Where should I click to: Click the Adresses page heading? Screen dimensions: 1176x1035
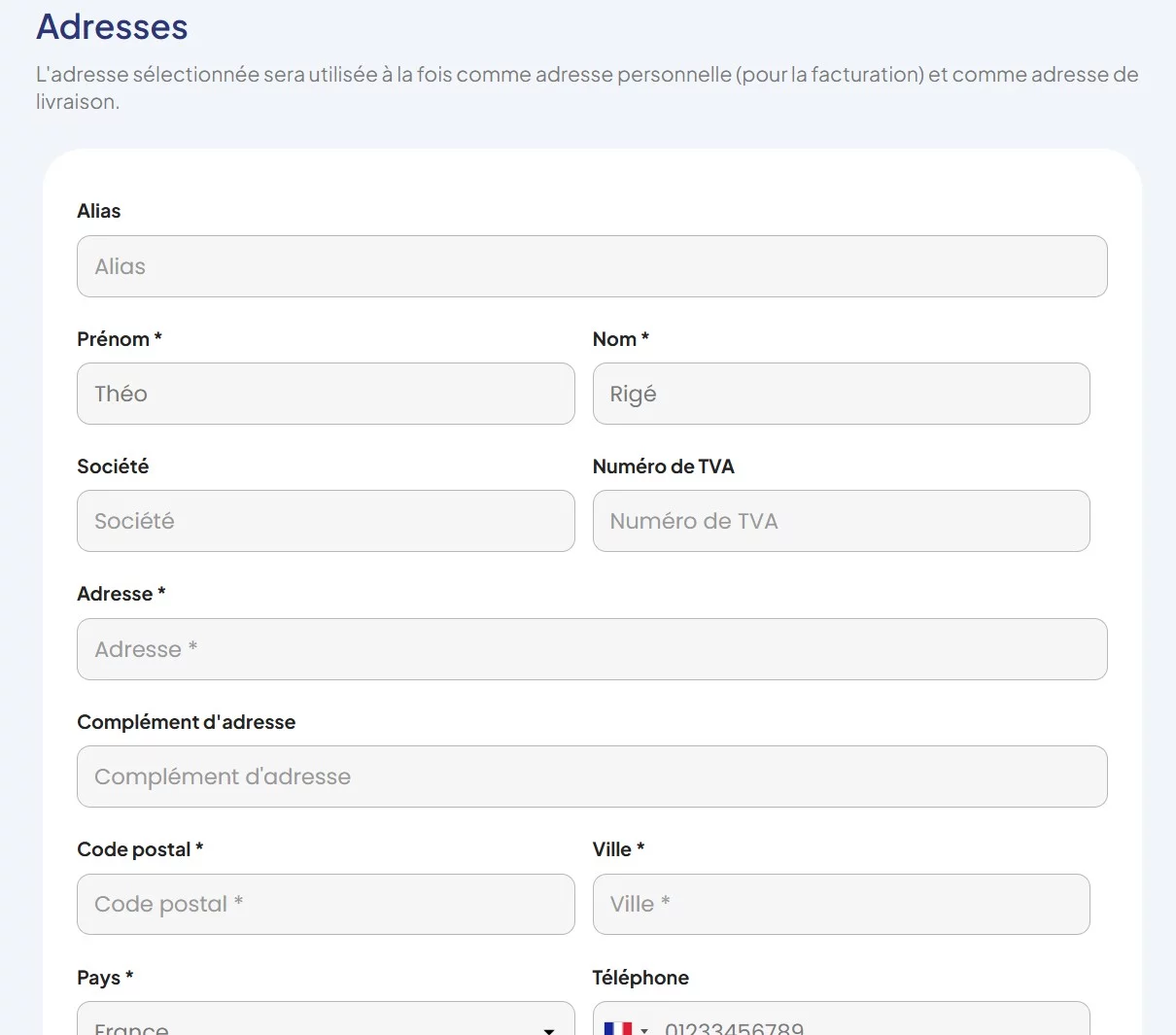(112, 27)
